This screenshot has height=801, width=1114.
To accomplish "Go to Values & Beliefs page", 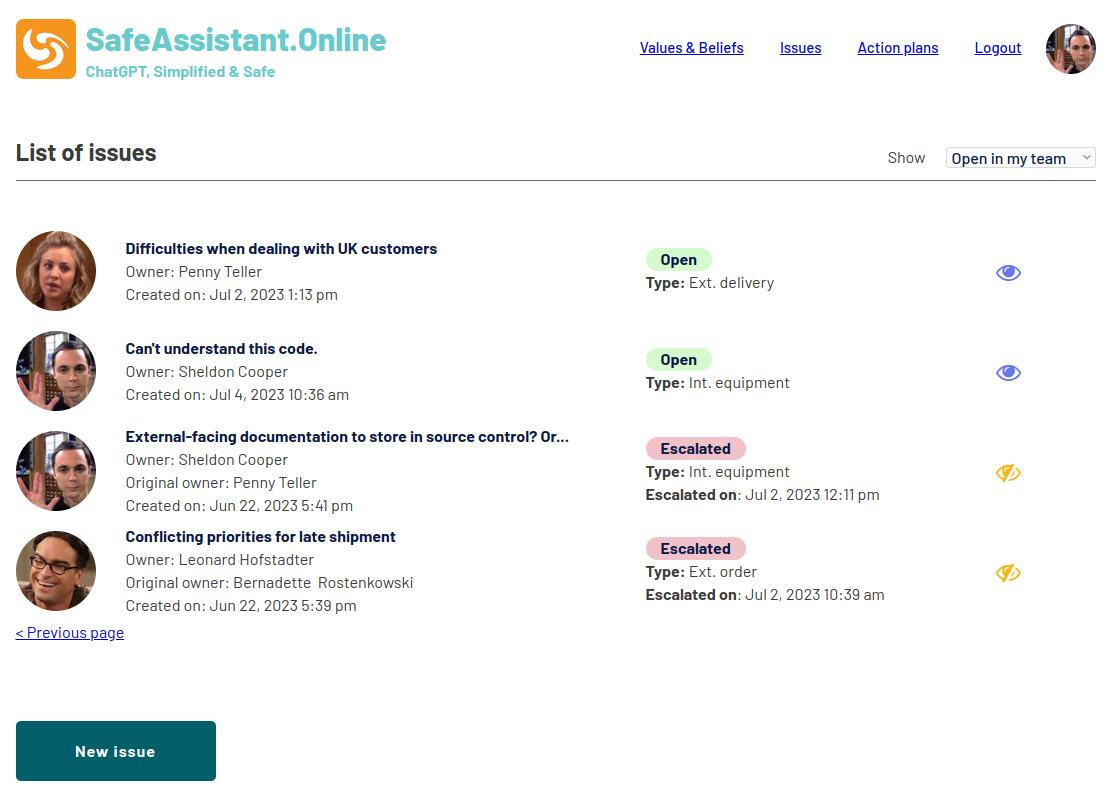I will tap(691, 48).
